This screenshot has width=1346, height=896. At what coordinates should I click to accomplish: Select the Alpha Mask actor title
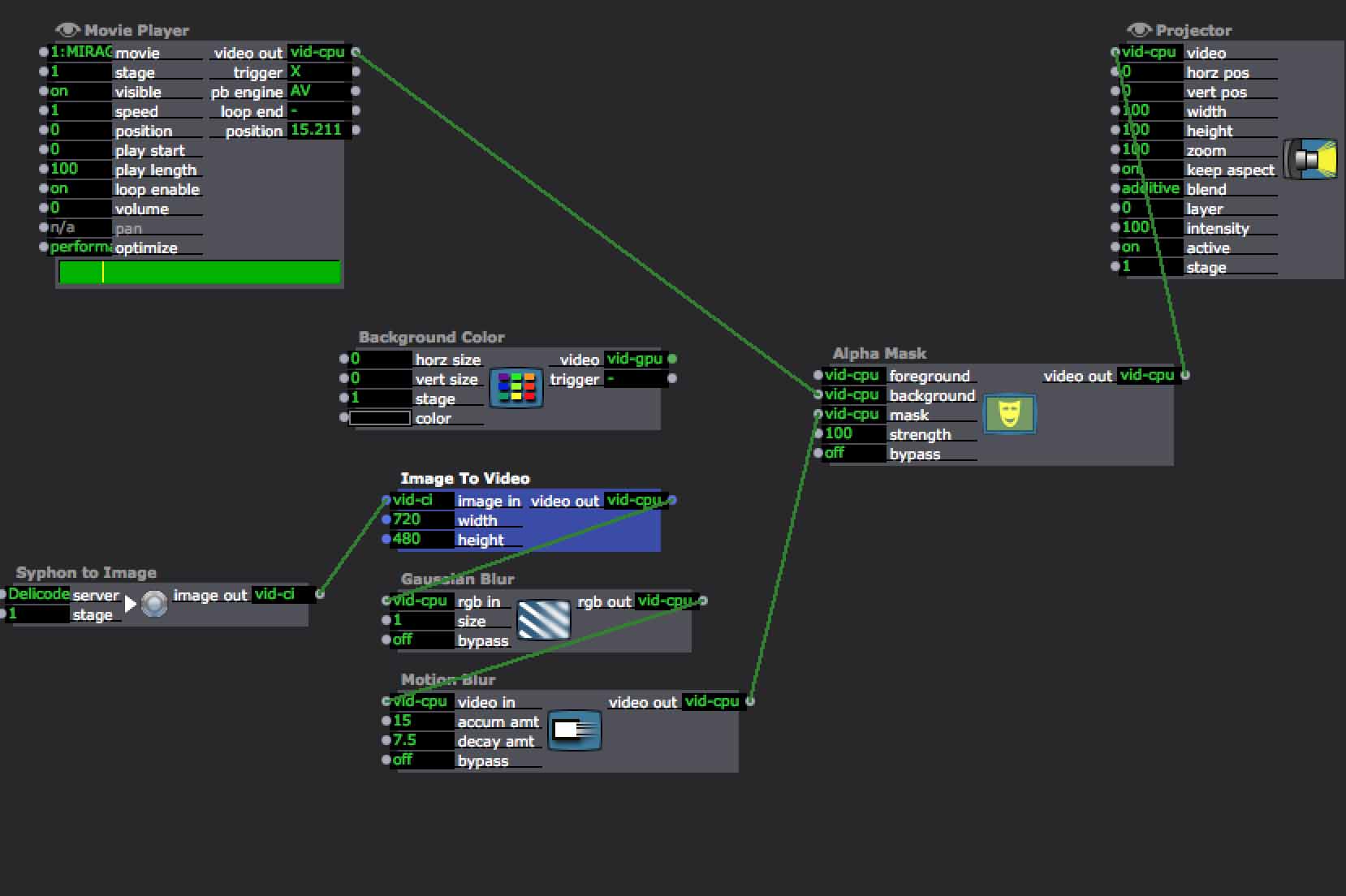pos(879,354)
